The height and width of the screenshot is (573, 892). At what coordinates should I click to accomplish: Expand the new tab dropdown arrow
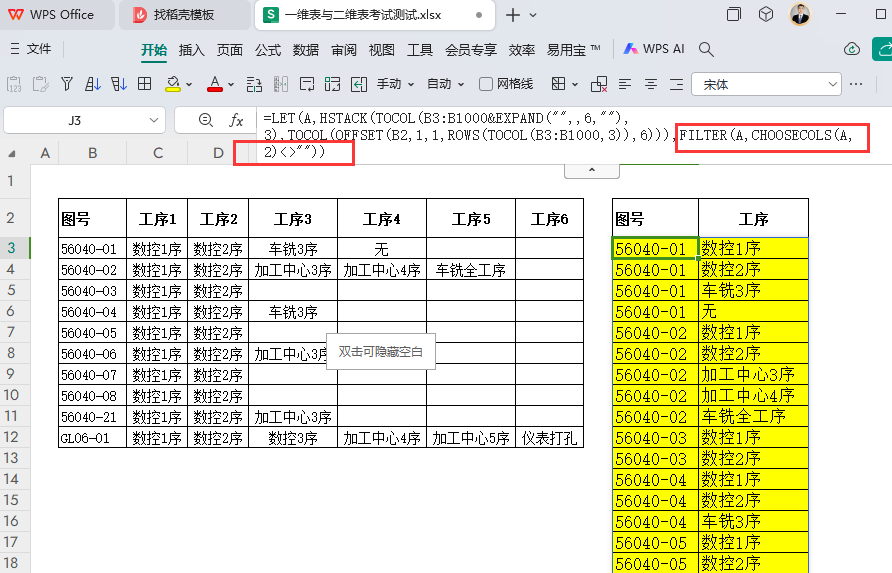(533, 15)
